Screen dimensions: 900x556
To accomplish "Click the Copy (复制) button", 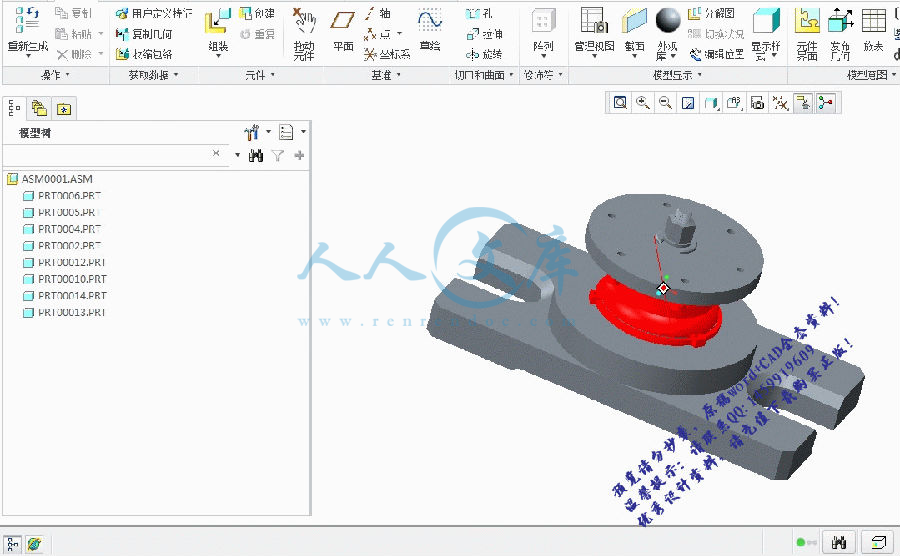I will [73, 13].
